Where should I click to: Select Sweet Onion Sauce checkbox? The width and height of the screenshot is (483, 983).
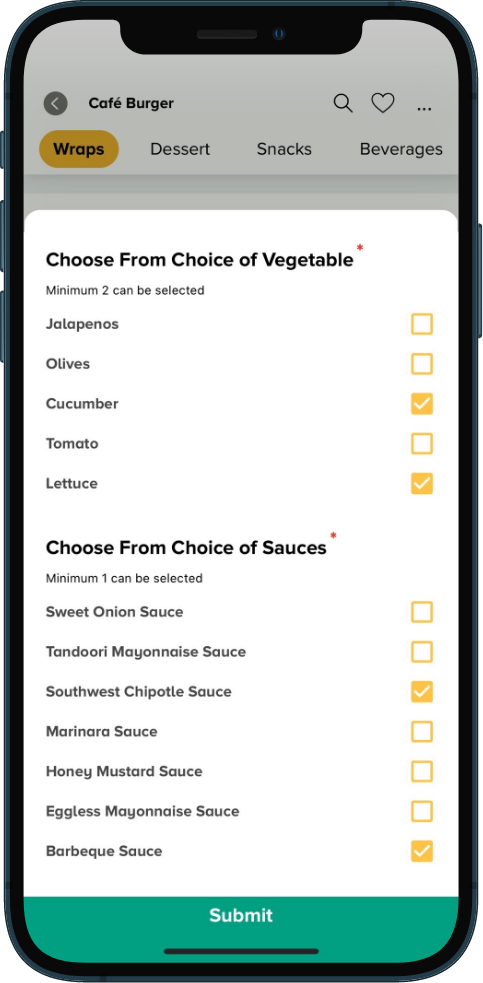tap(422, 612)
